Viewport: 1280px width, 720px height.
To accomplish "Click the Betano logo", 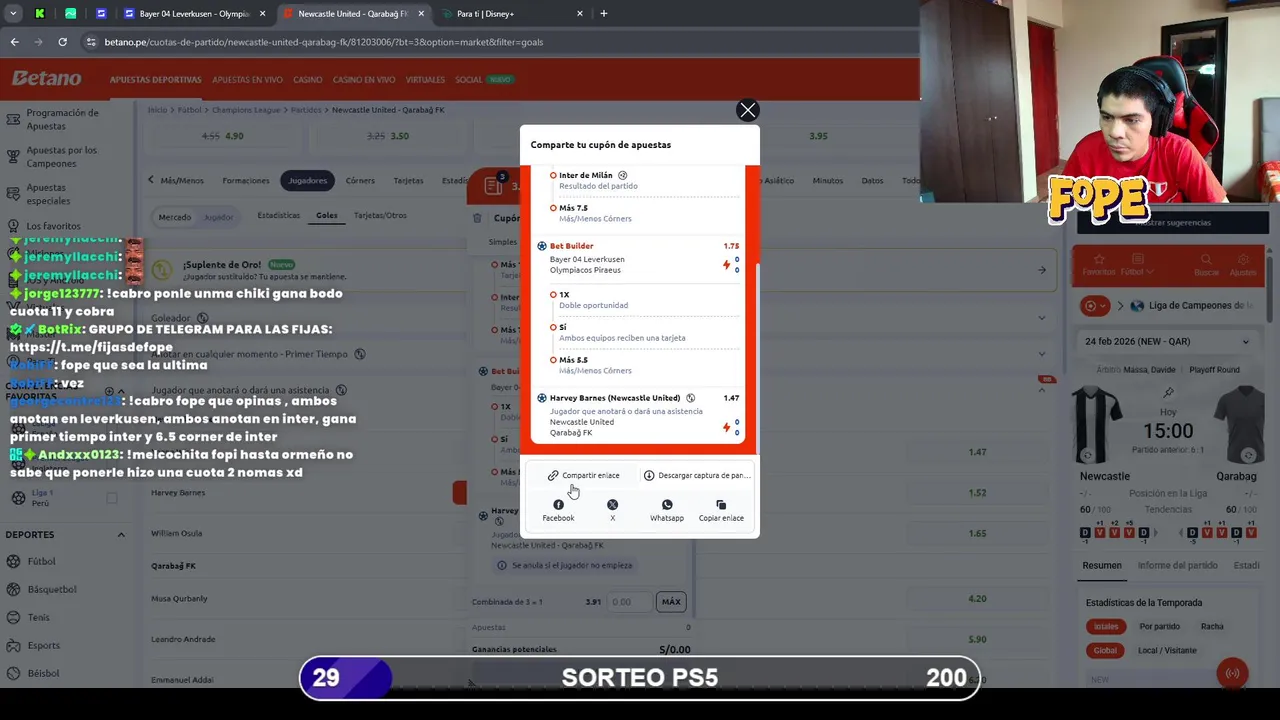I will click(x=46, y=79).
